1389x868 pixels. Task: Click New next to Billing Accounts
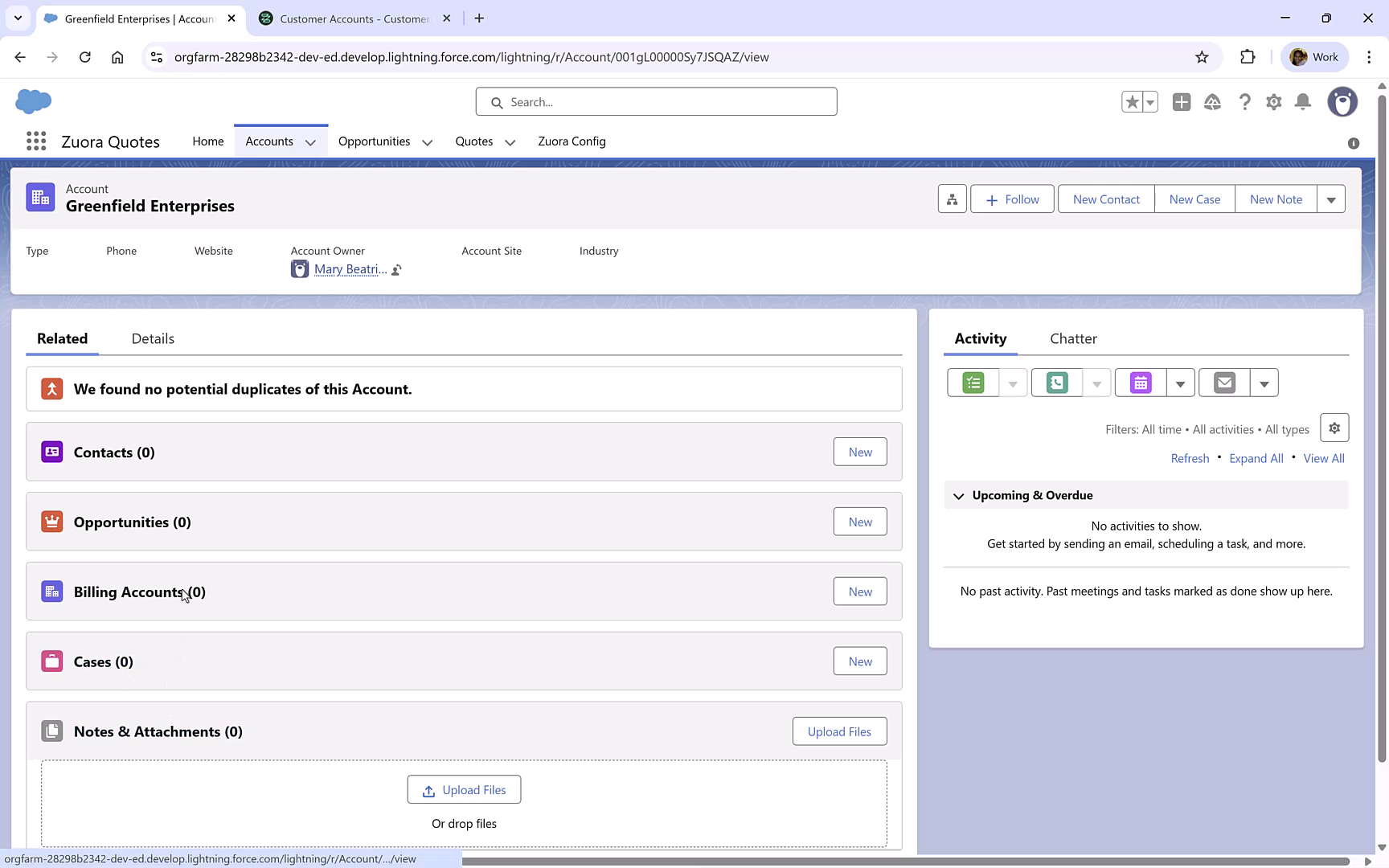[x=859, y=591]
